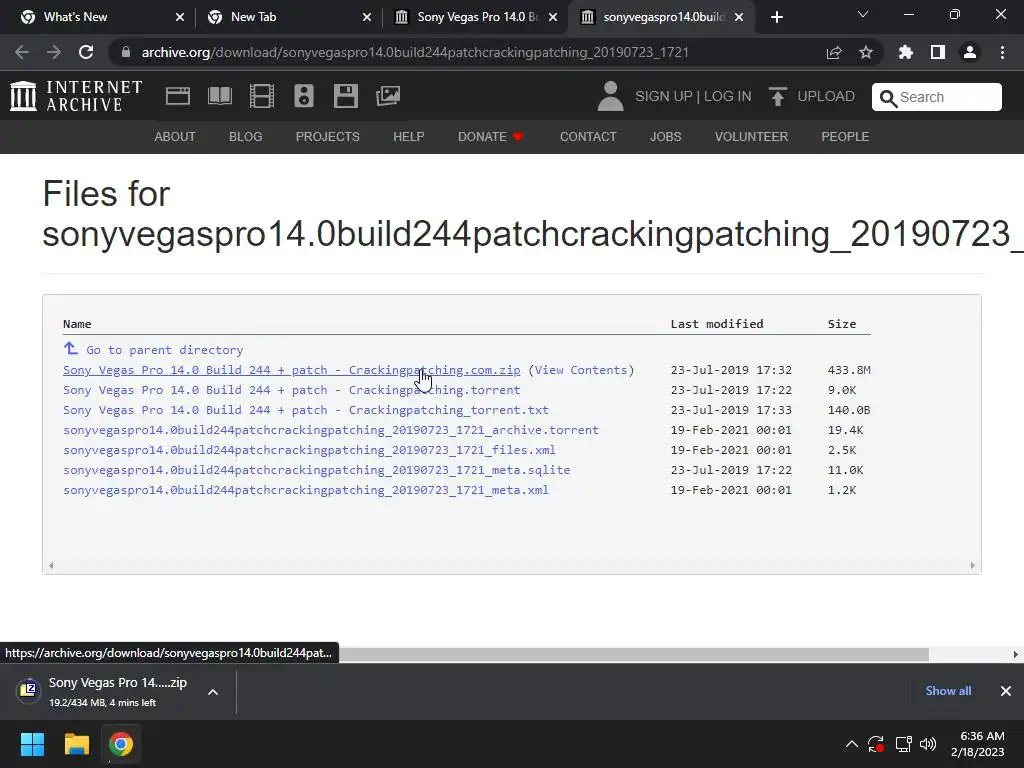Open the VOLUNTEER menu item
Viewport: 1024px width, 768px height.
751,136
